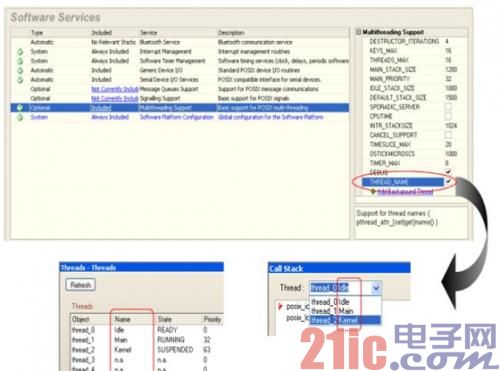The image size is (500, 371).
Task: Click the green icon of Serial Device I/O Services row
Action: click(x=20, y=80)
